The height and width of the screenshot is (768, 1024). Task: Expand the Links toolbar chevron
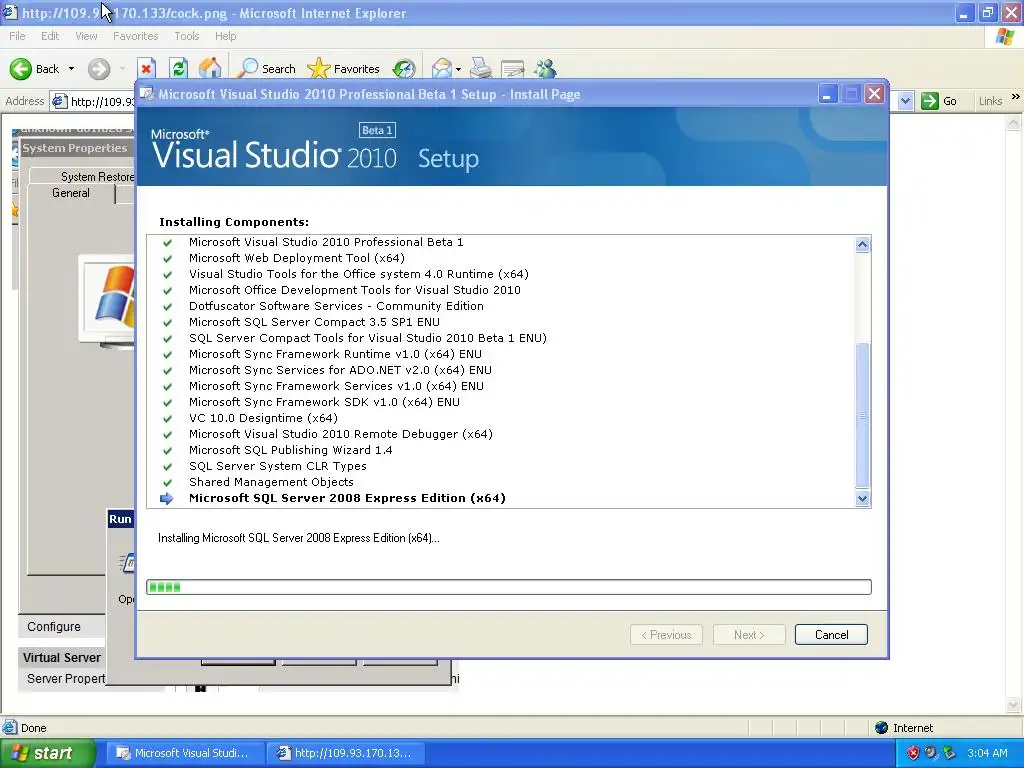pyautogui.click(x=1016, y=97)
